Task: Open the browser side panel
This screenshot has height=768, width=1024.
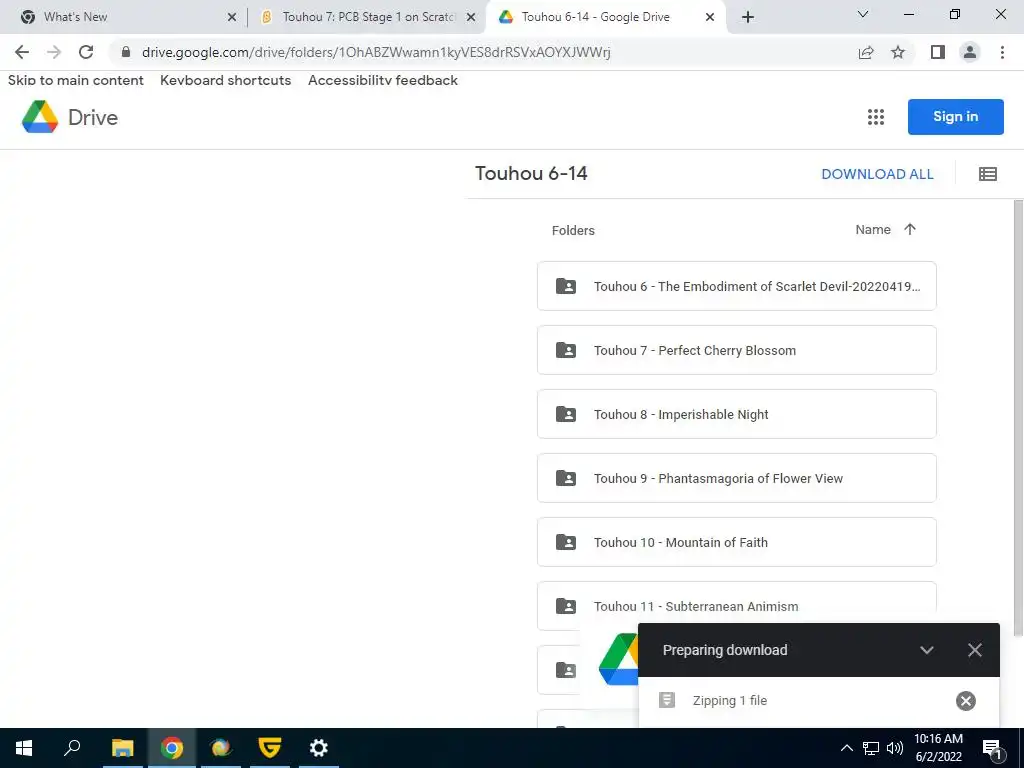Action: pos(938,52)
